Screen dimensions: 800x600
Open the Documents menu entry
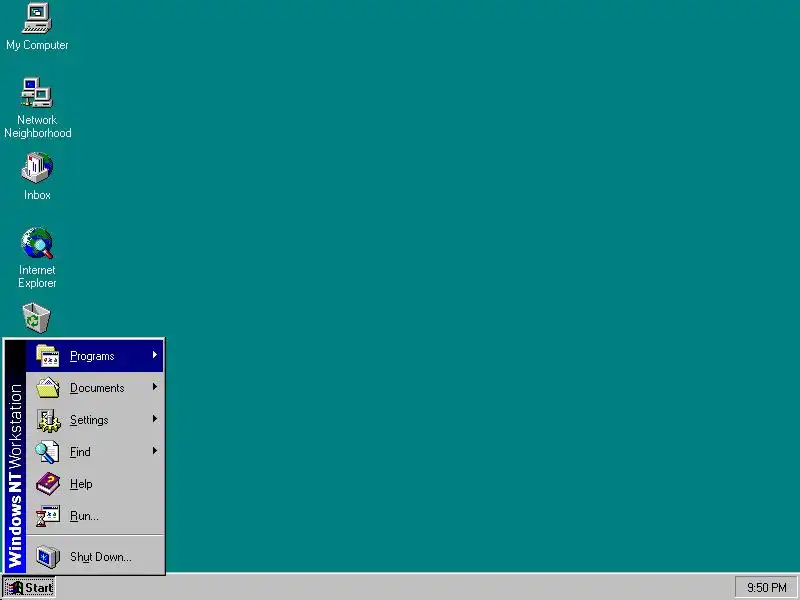pyautogui.click(x=95, y=388)
